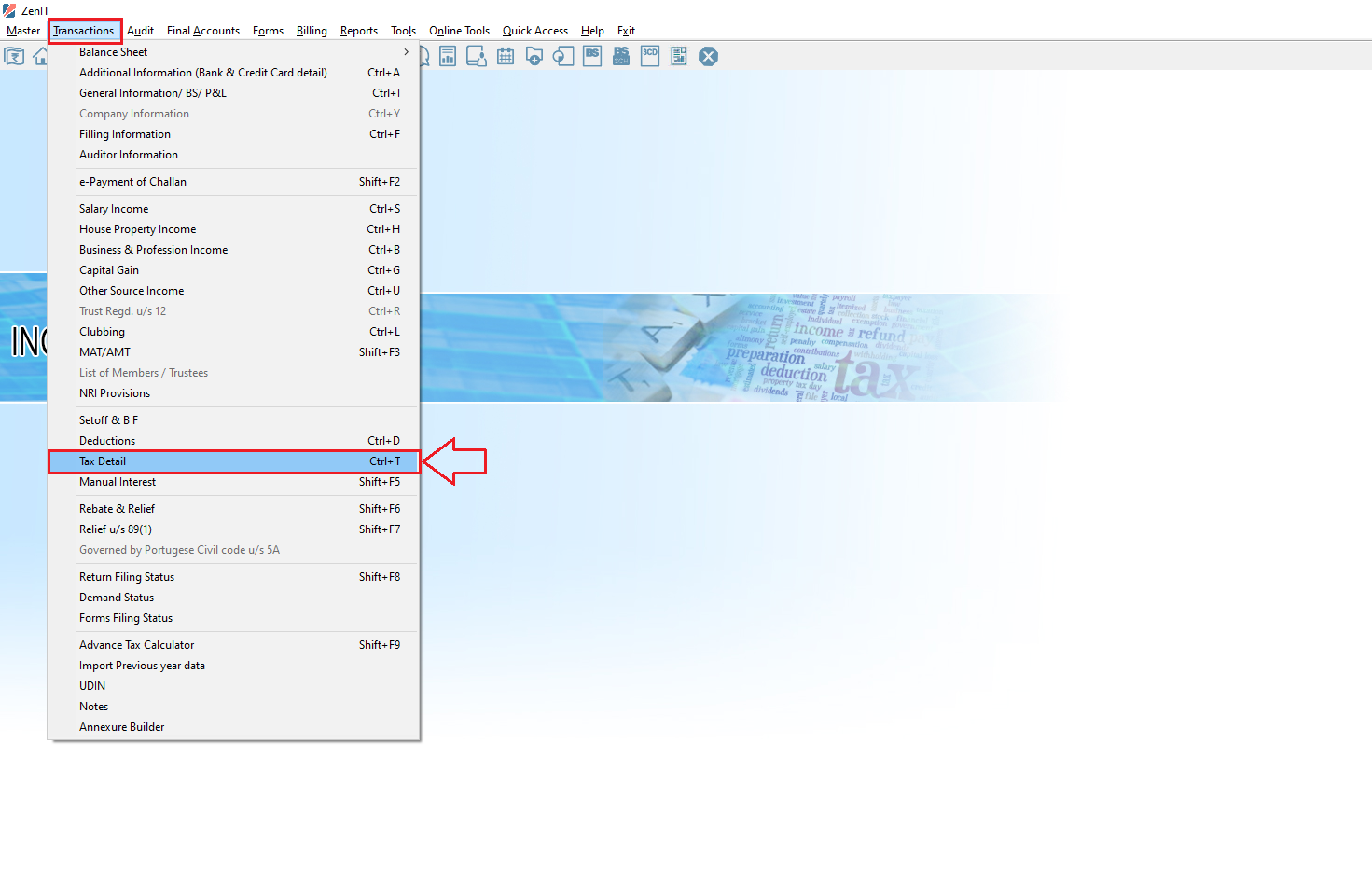This screenshot has height=880, width=1372.
Task: Click the round X close toolbar icon
Action: click(709, 57)
